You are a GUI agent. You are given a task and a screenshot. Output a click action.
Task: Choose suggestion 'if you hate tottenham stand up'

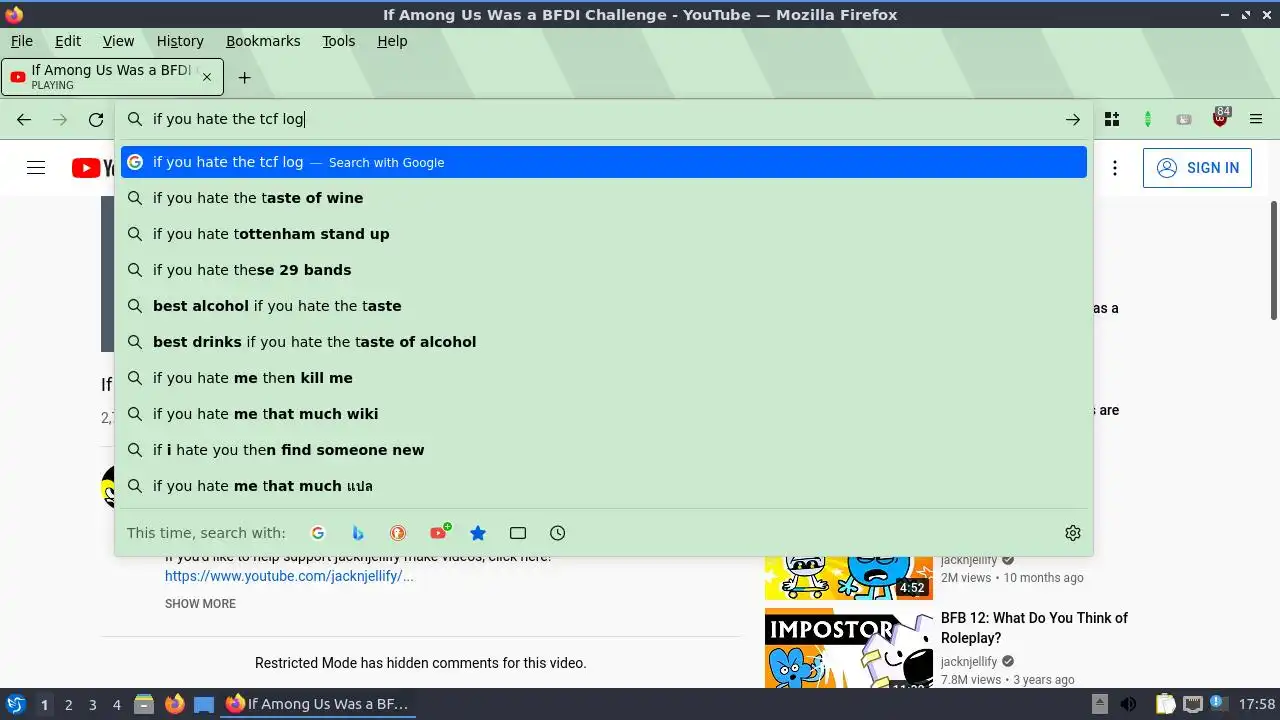[604, 234]
